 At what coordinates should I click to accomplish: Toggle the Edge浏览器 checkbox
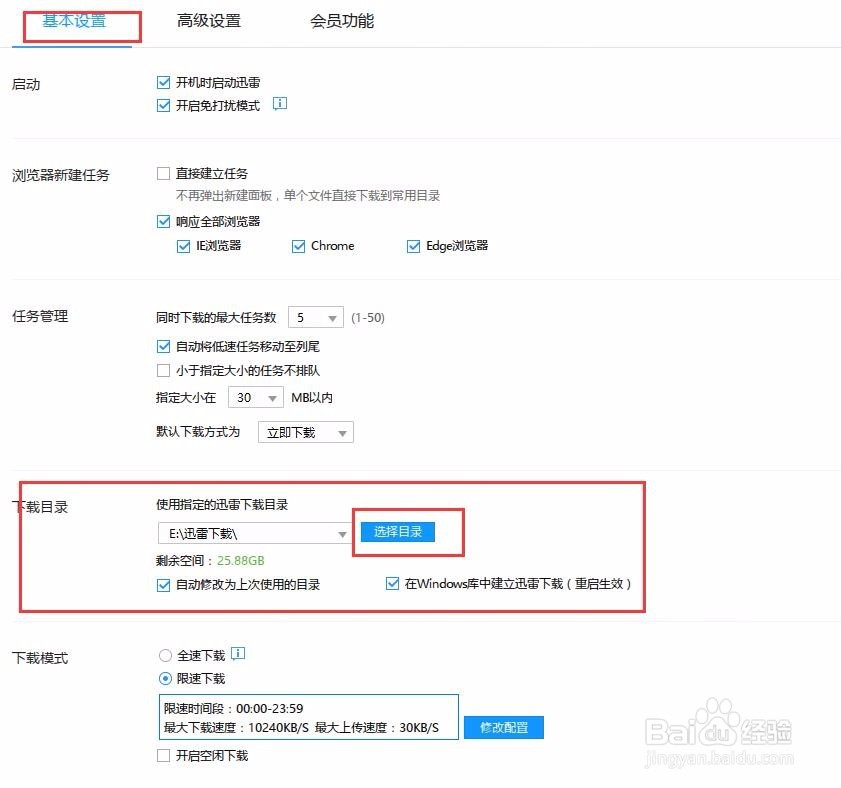412,245
